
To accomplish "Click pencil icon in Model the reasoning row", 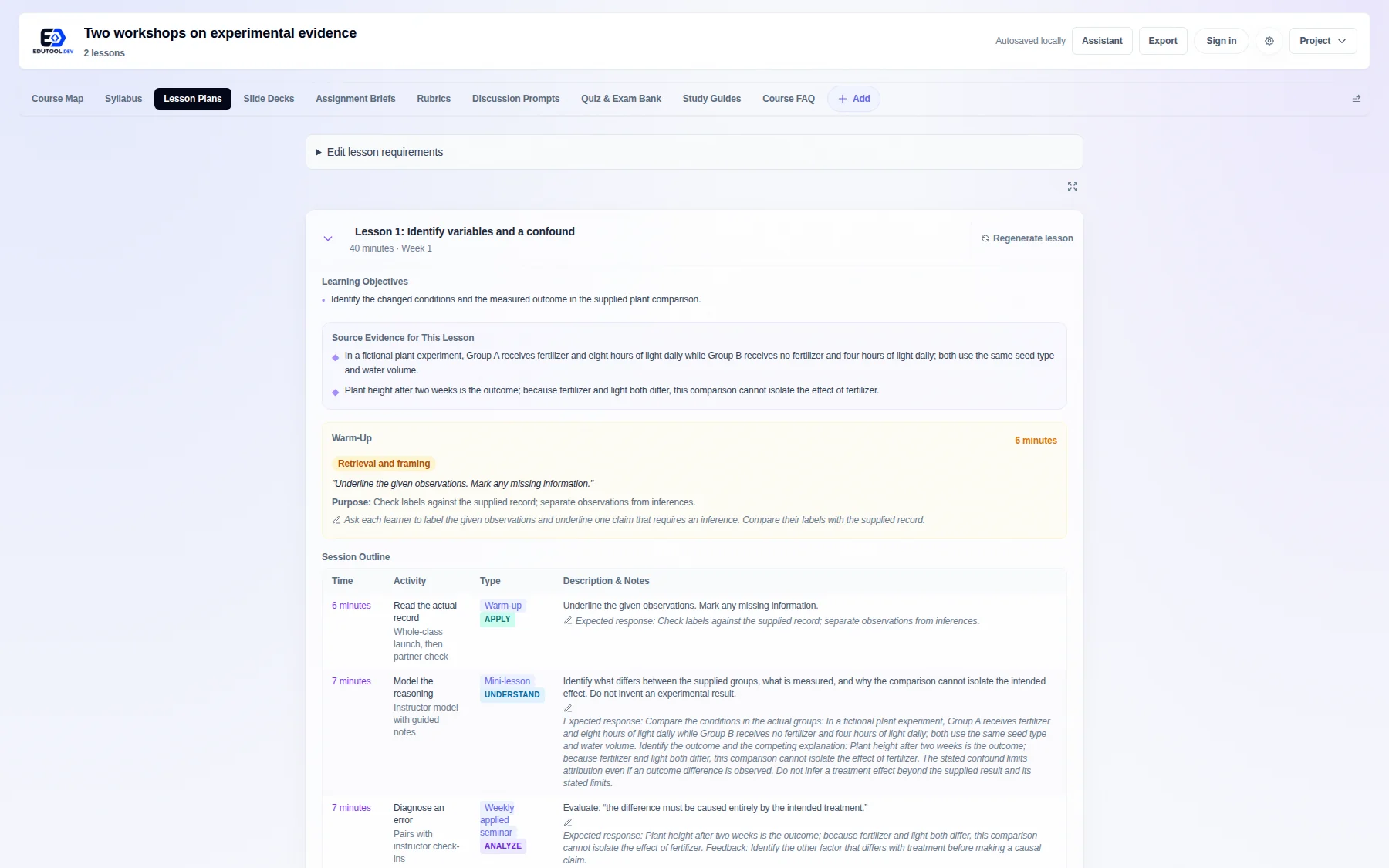I will (x=568, y=708).
